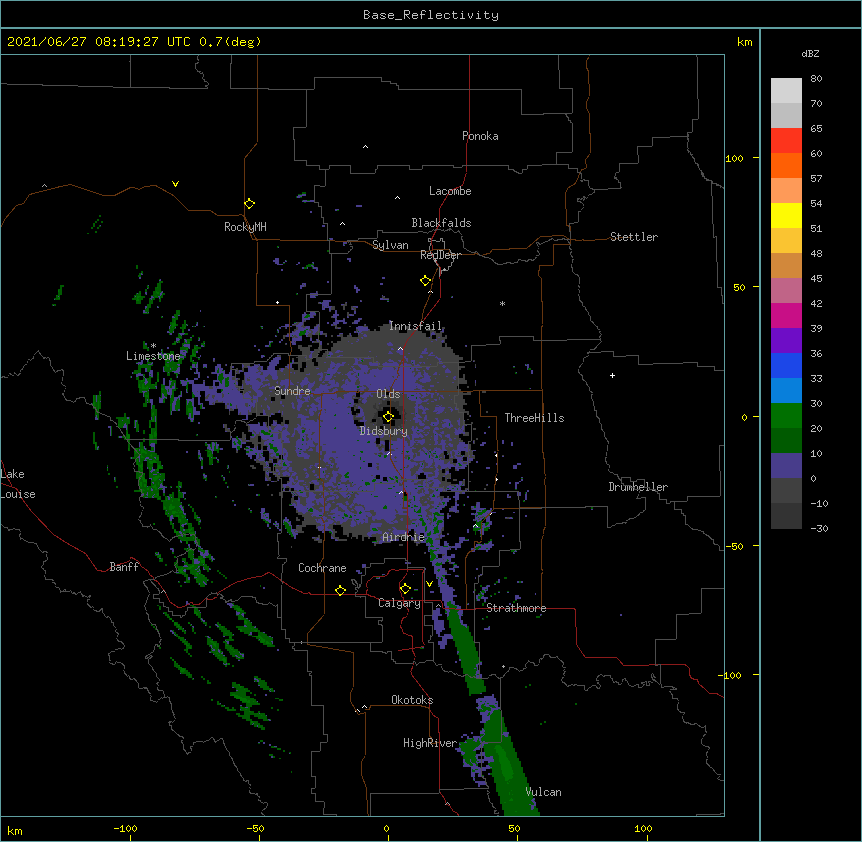862x842 pixels.
Task: Pick the bright green 30-20 dBZ legend swatch
Action: [x=786, y=416]
